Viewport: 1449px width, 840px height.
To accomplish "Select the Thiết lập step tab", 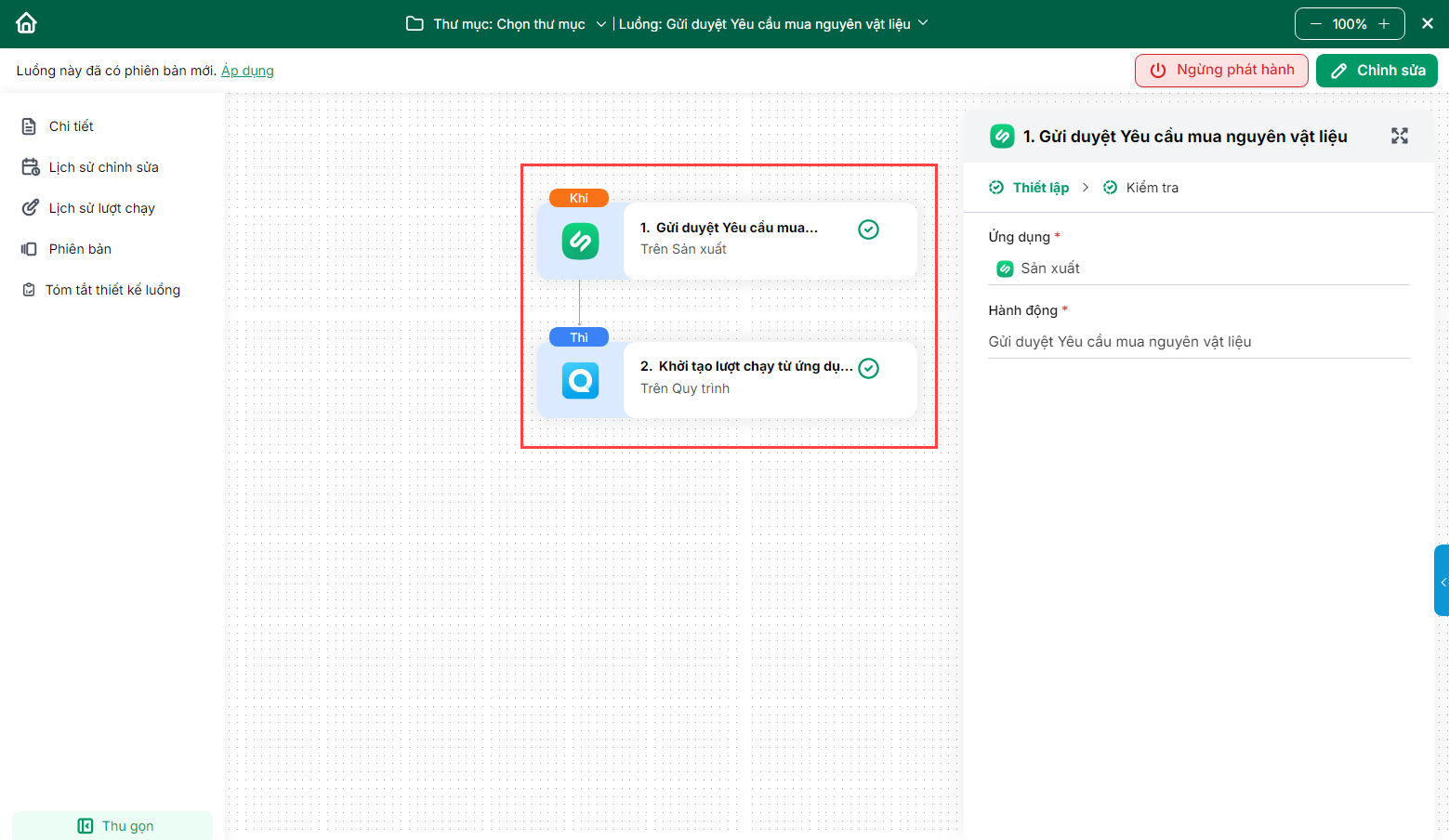I will pos(1040,188).
